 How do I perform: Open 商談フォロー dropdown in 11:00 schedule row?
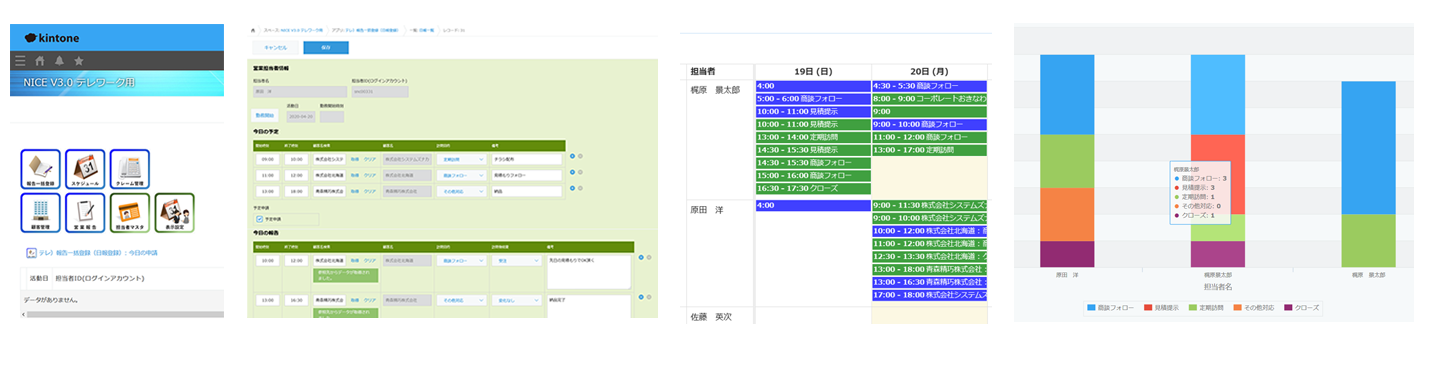(x=462, y=174)
